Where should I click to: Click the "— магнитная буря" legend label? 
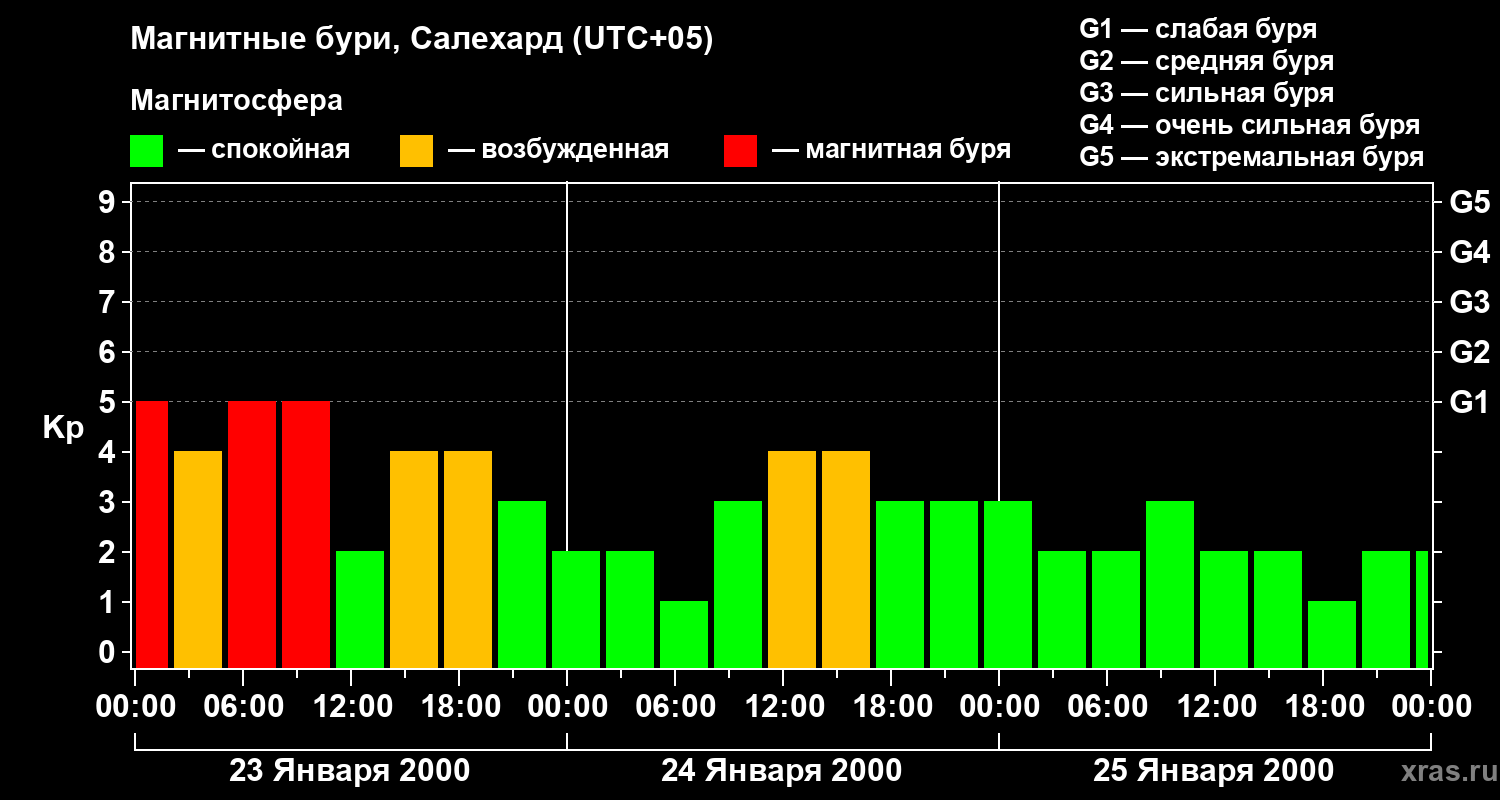[892, 150]
